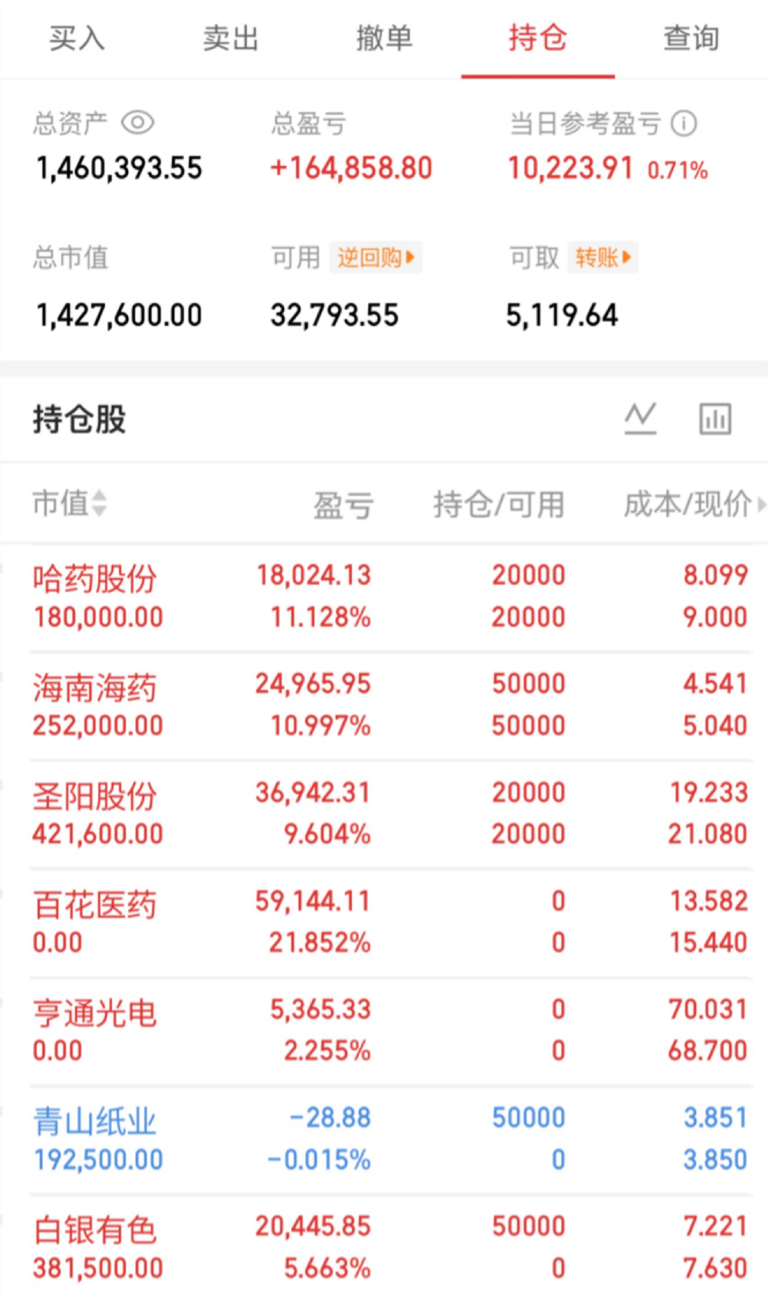Open info icon beside 当日参考盈亏
The width and height of the screenshot is (768, 1299).
click(684, 124)
